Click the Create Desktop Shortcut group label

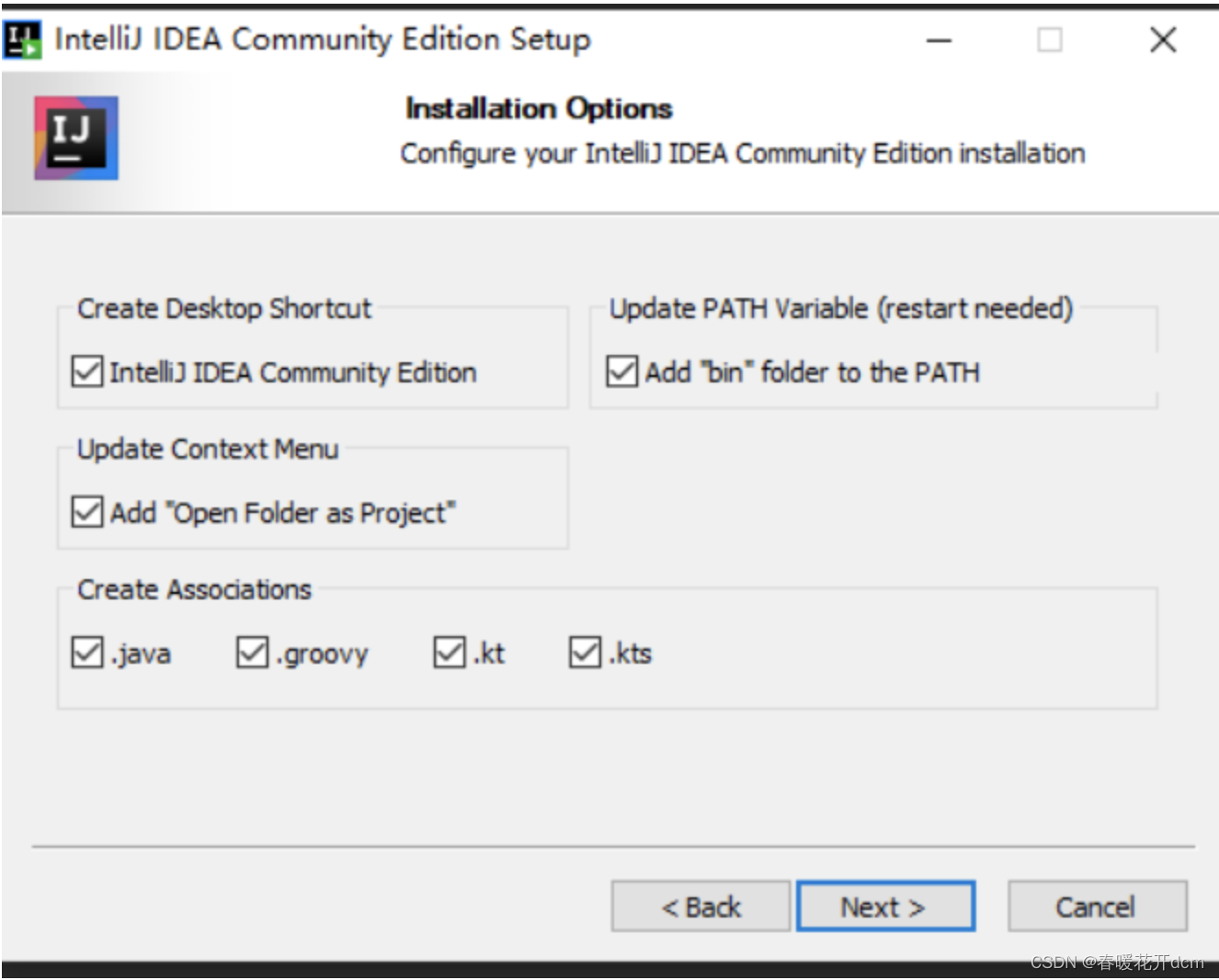point(224,308)
